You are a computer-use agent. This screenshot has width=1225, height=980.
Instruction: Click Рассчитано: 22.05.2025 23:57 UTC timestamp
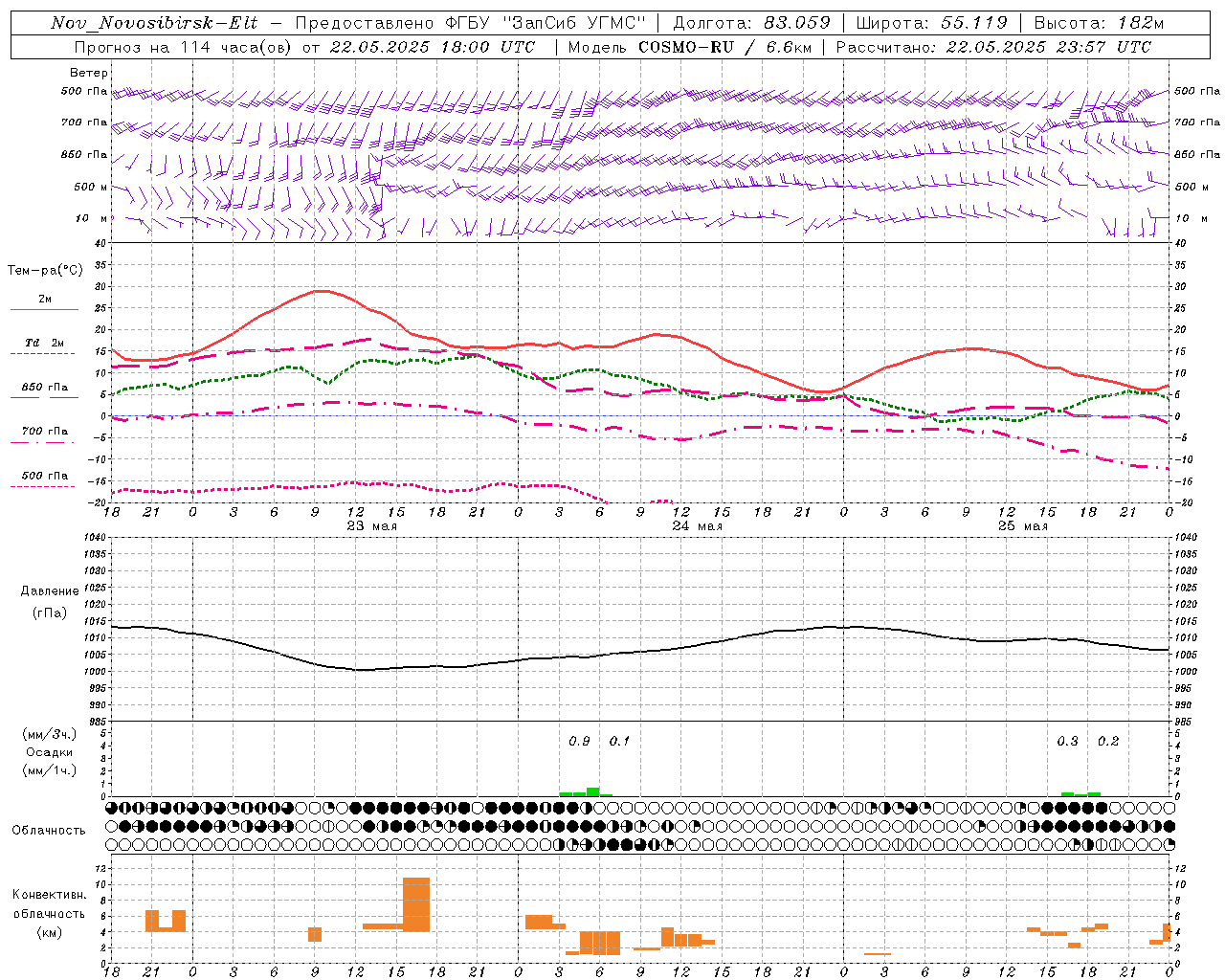point(993,47)
